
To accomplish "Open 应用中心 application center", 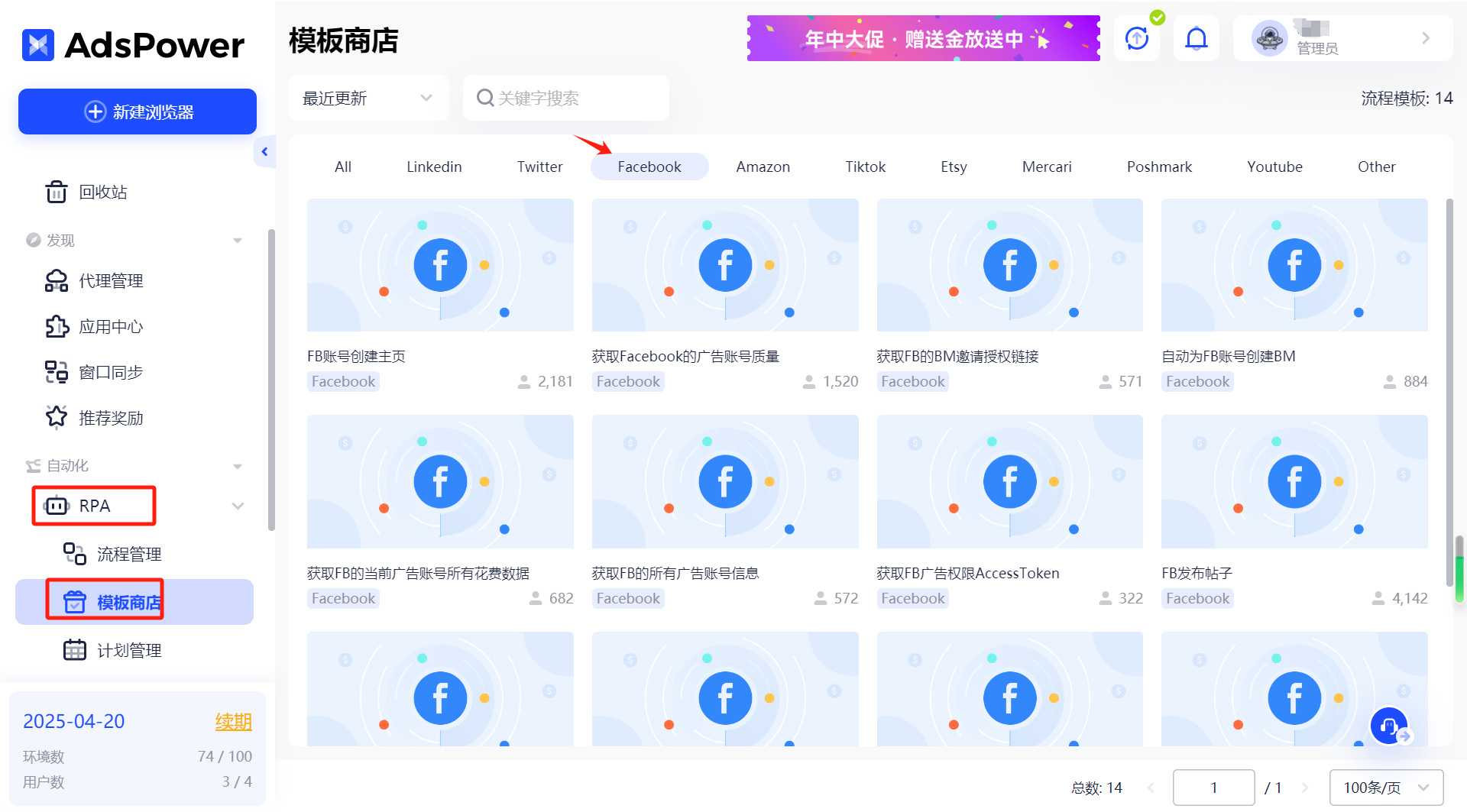I will pyautogui.click(x=94, y=327).
